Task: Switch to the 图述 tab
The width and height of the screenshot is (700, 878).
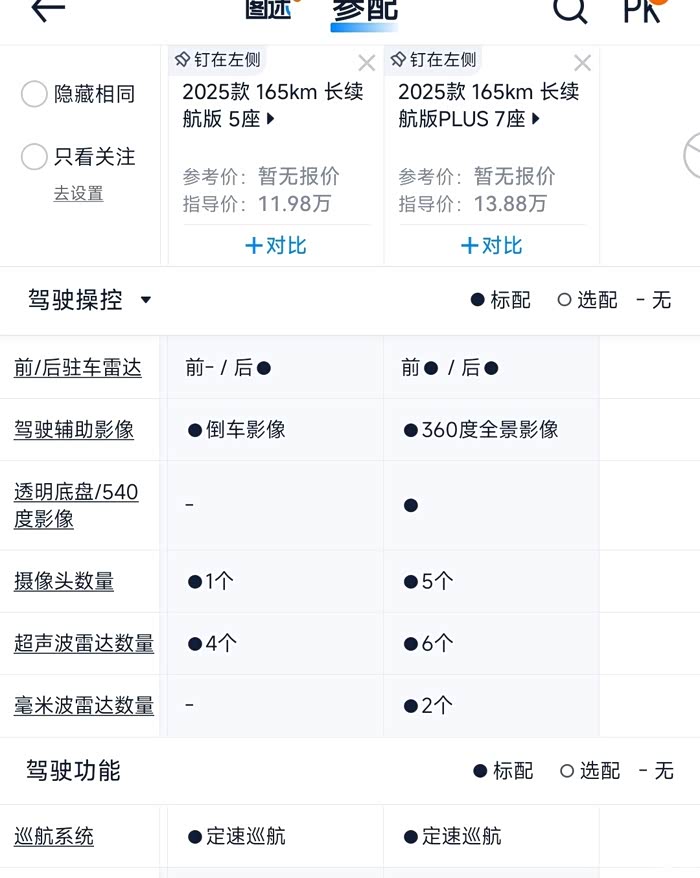Action: point(268,10)
